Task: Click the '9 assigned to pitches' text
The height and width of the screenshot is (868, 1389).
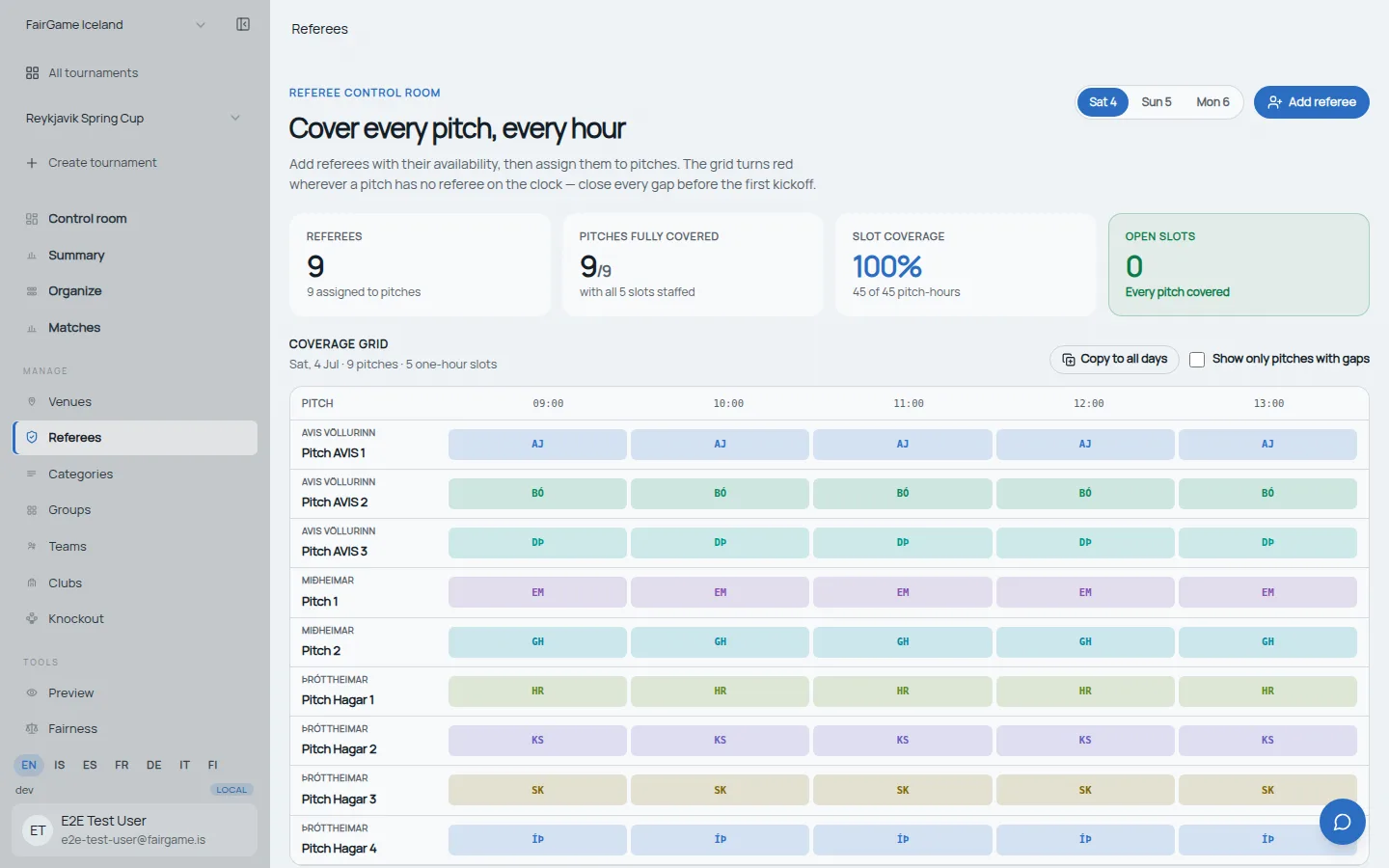Action: (364, 292)
